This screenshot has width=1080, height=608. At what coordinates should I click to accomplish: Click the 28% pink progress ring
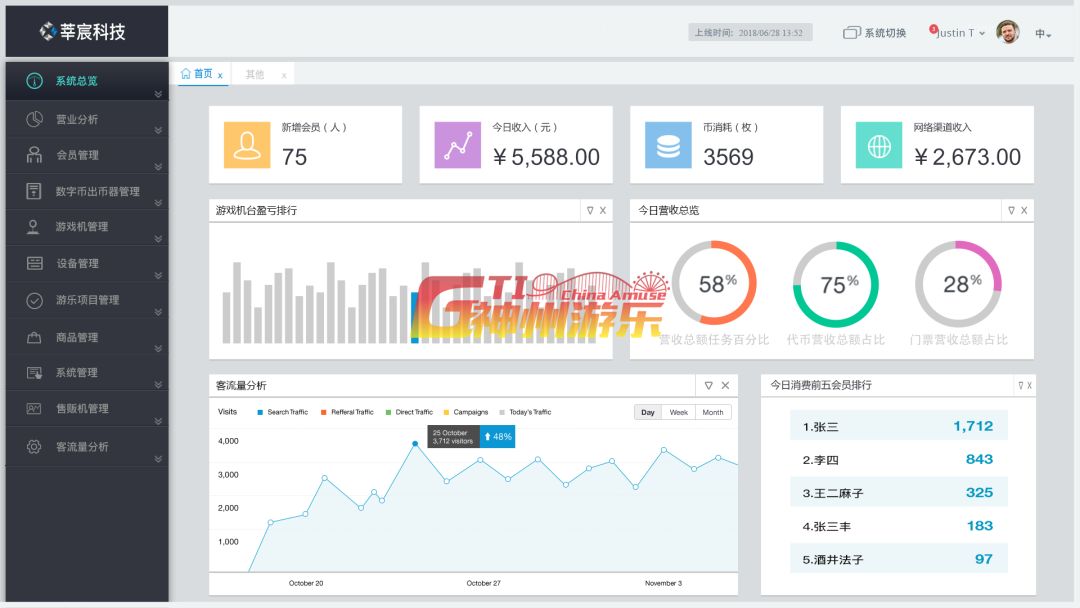(x=958, y=284)
